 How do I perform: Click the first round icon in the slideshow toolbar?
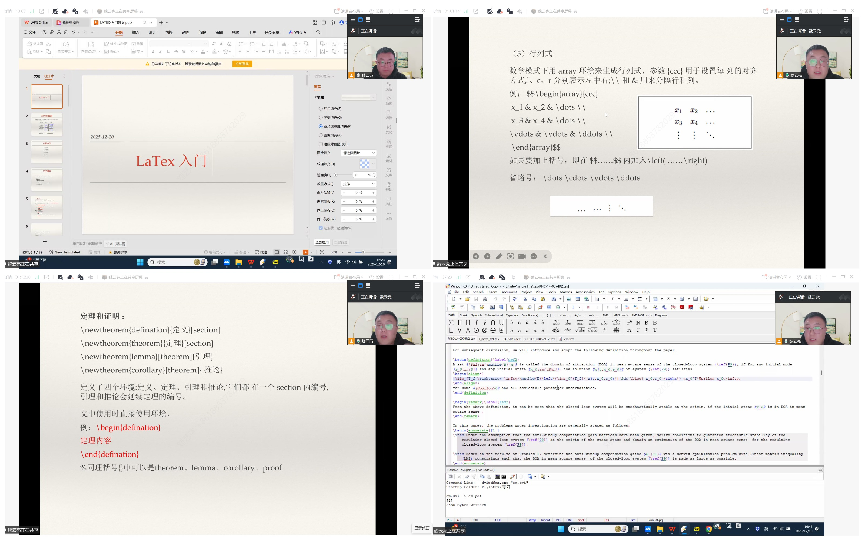coord(475,256)
